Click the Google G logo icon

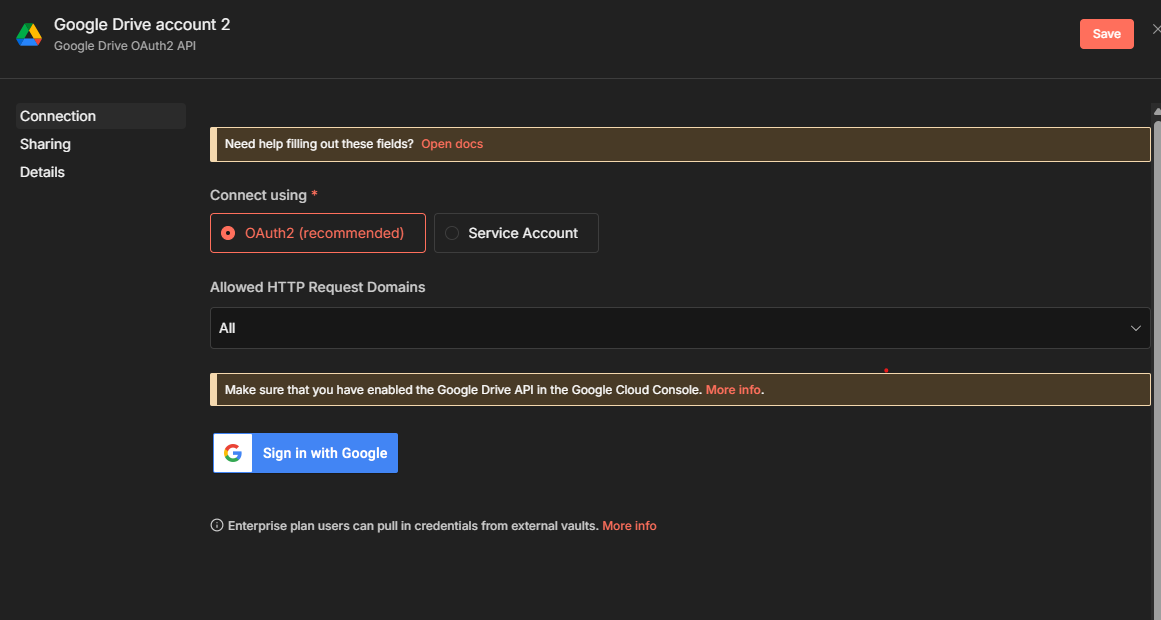tap(233, 453)
